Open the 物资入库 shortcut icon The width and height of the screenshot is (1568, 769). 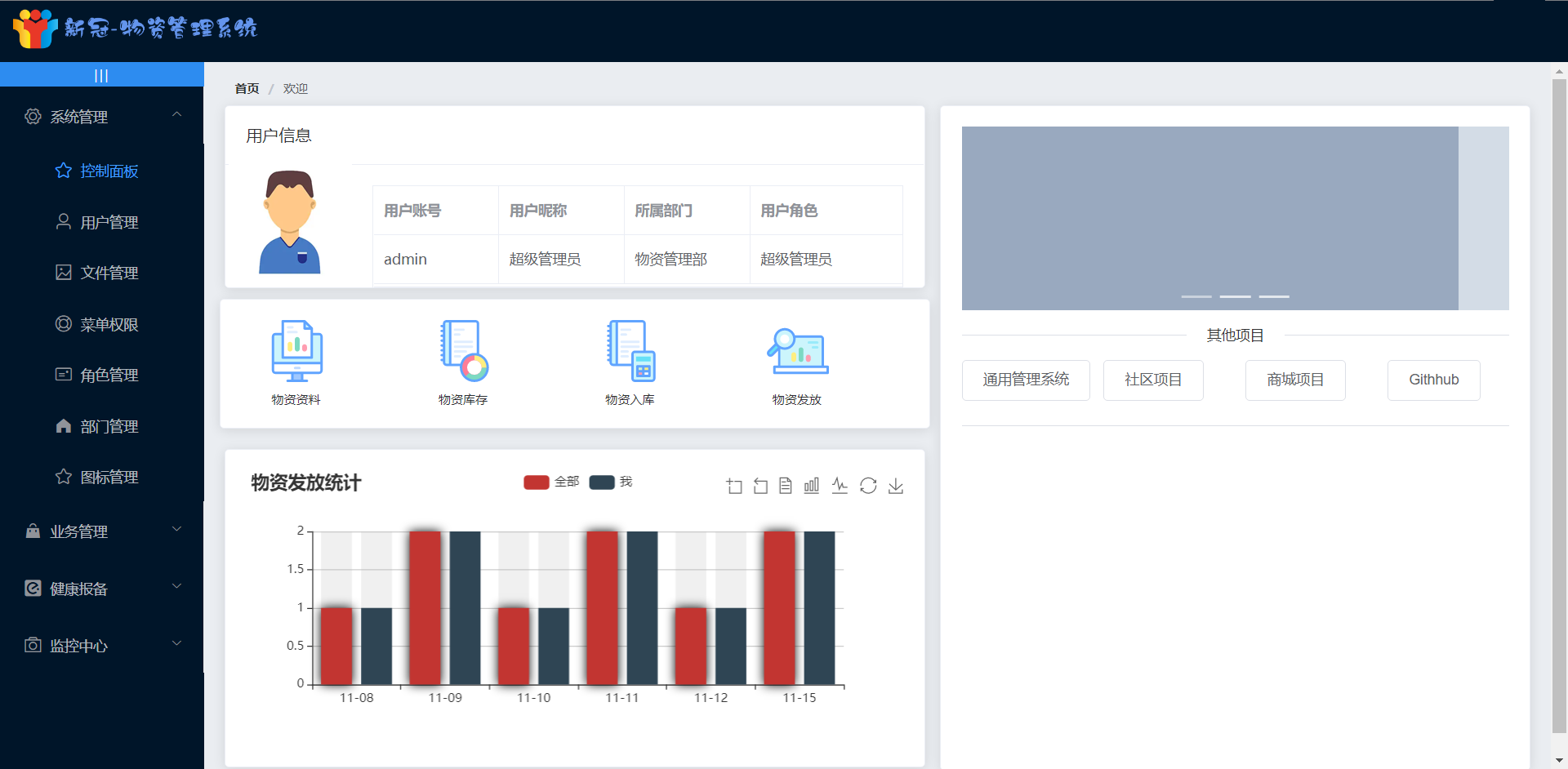(x=630, y=350)
